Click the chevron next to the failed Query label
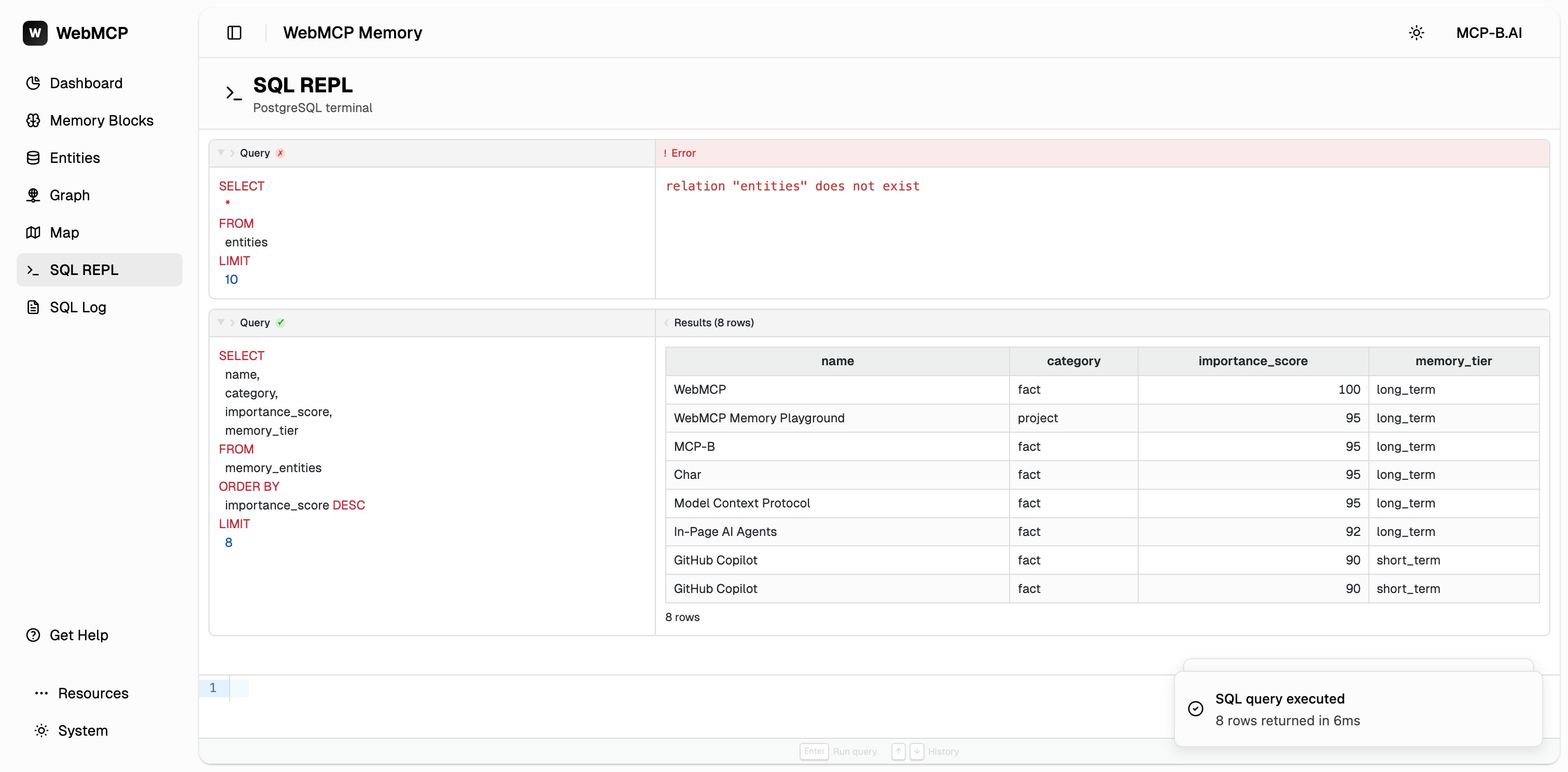The height and width of the screenshot is (772, 1568). click(232, 153)
